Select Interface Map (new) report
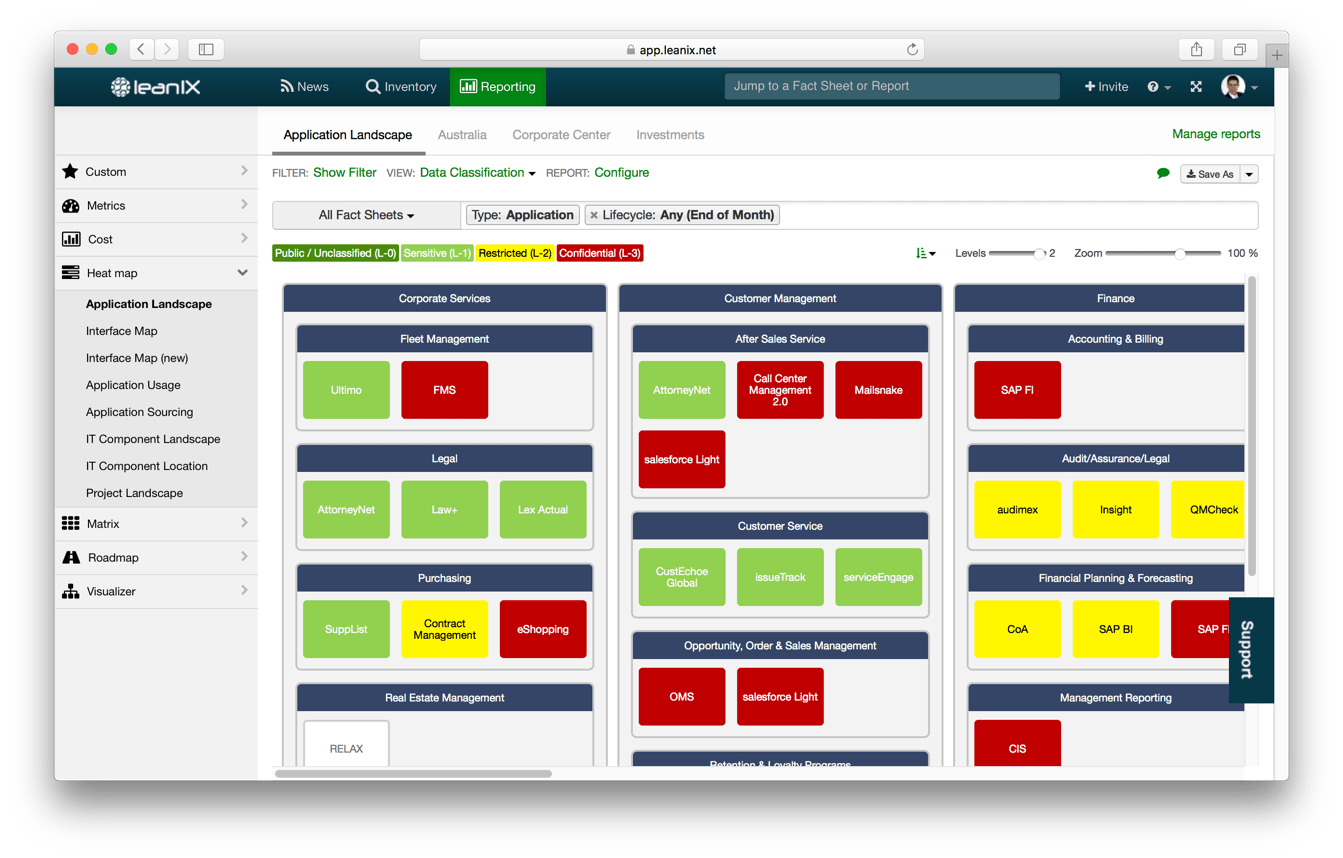 (x=137, y=358)
